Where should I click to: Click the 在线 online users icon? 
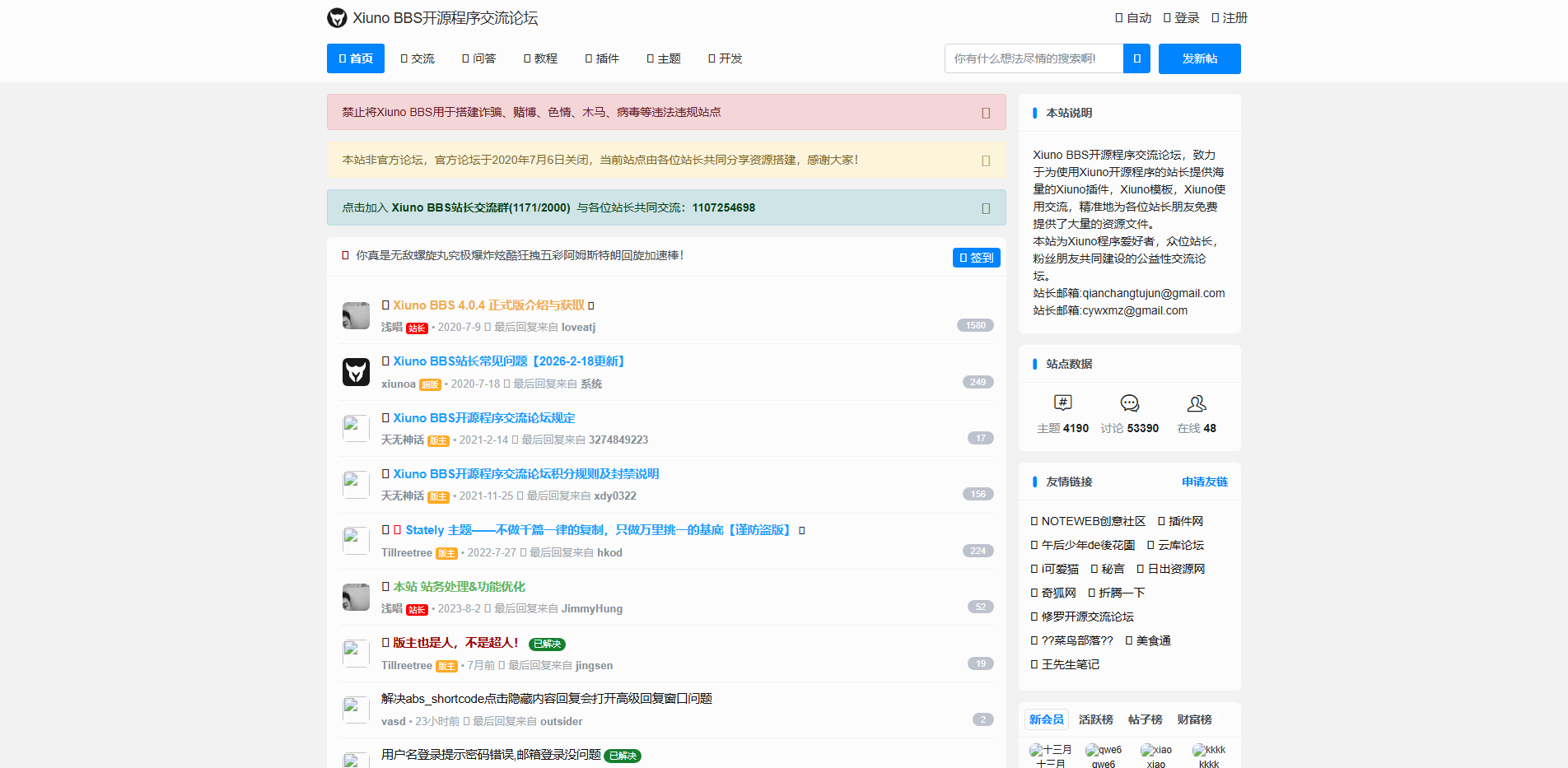click(x=1196, y=404)
